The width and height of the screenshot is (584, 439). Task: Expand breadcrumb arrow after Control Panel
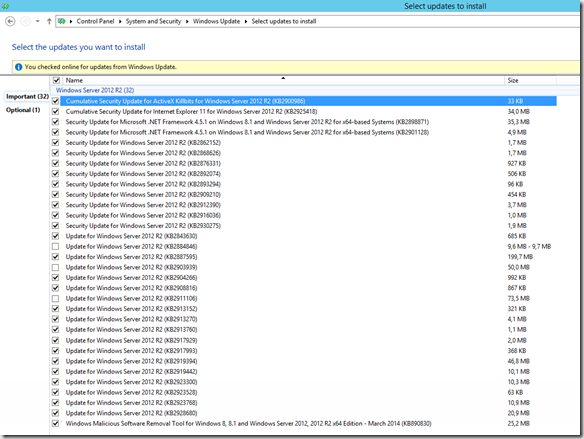click(120, 22)
